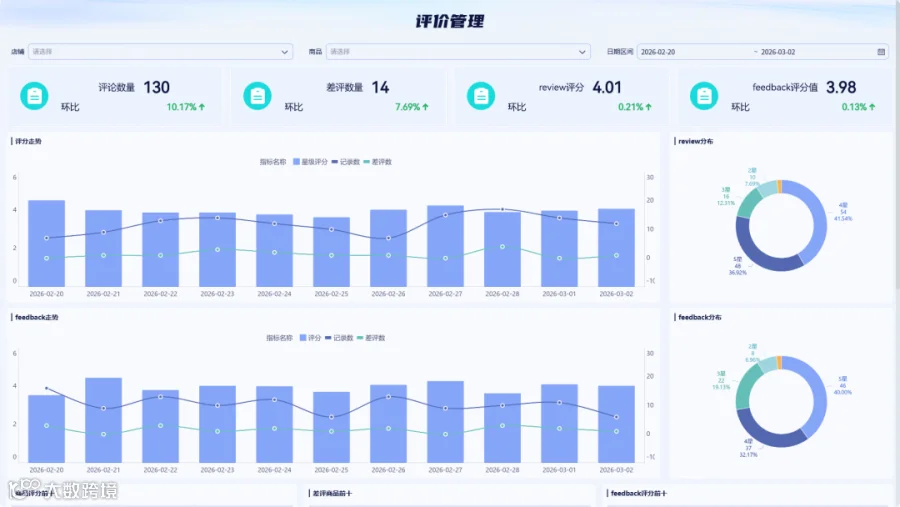Click the 2026-02-27 bar in 评分走势 chart
The image size is (900, 507).
(x=445, y=246)
